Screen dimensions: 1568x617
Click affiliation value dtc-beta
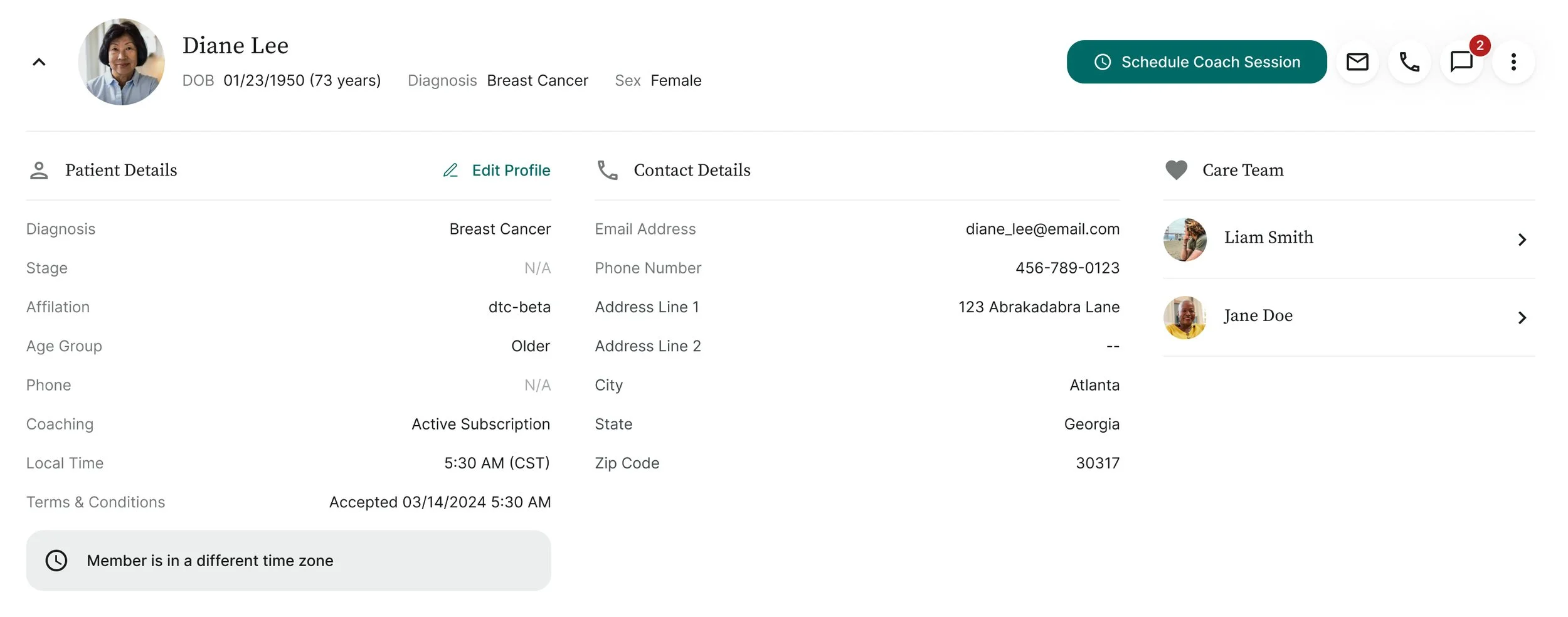tap(519, 307)
